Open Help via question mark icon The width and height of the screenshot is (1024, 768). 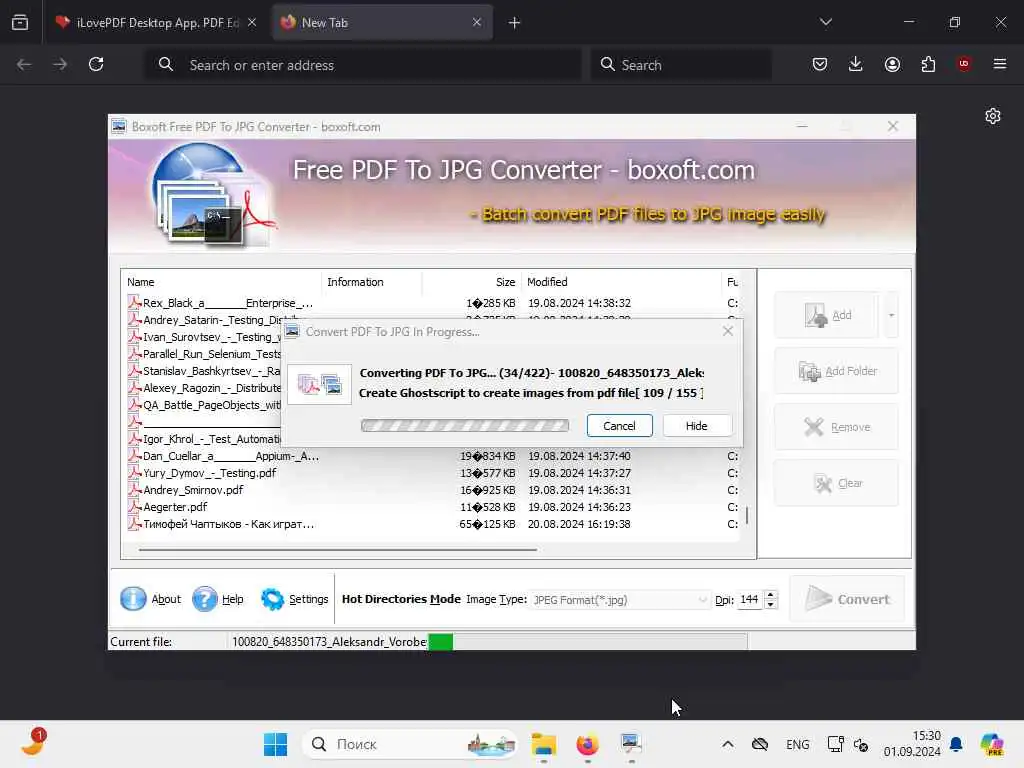[x=204, y=598]
